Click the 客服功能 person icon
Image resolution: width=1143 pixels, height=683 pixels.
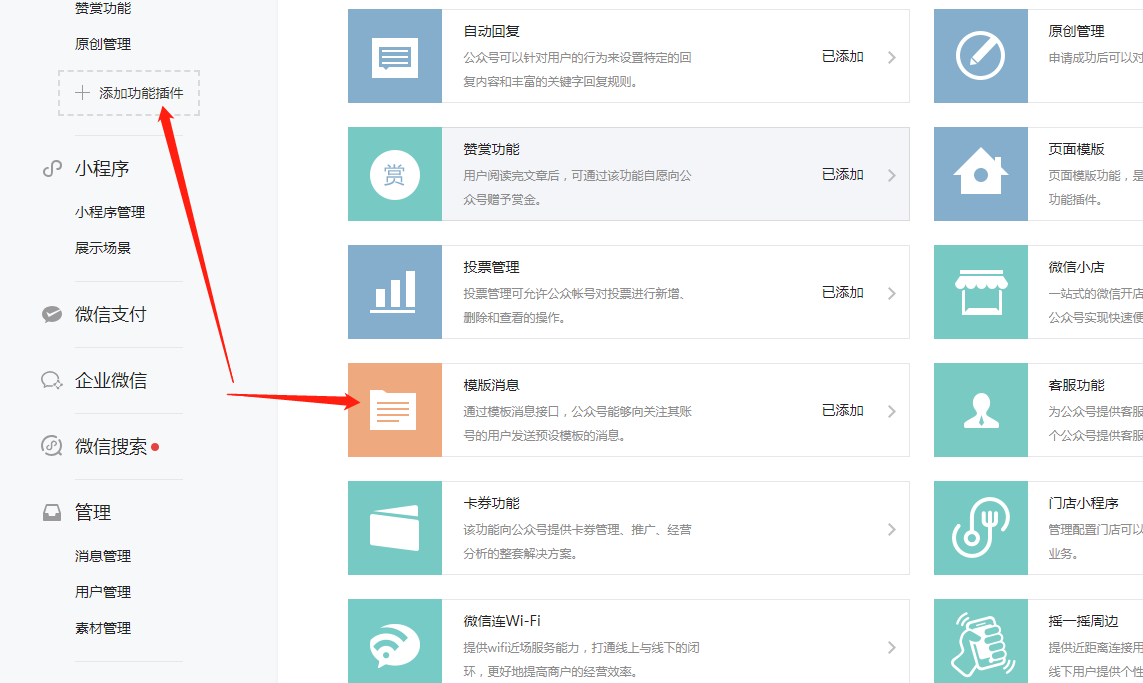(980, 410)
